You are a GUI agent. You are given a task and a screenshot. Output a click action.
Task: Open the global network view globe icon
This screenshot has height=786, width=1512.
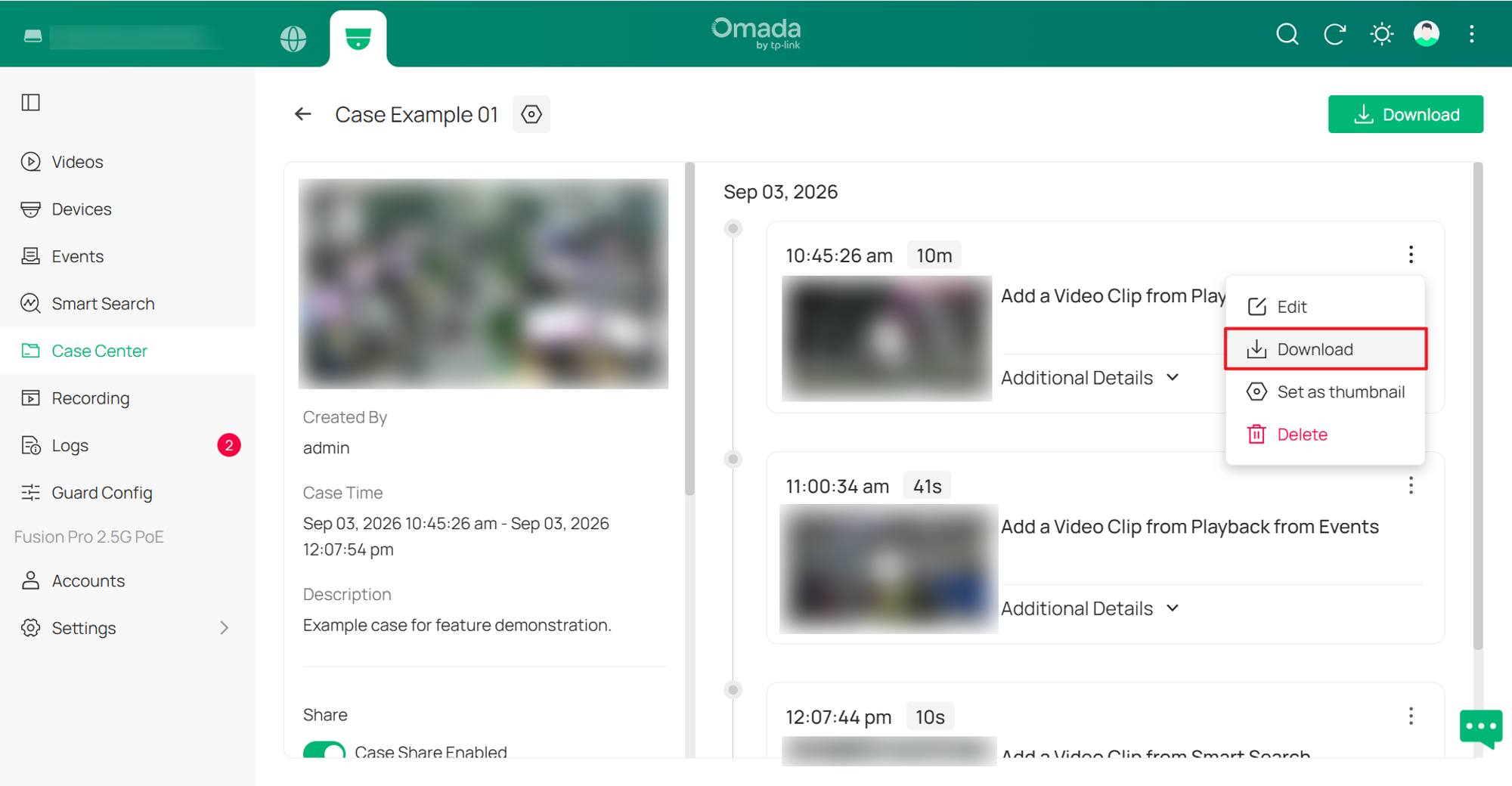[293, 38]
